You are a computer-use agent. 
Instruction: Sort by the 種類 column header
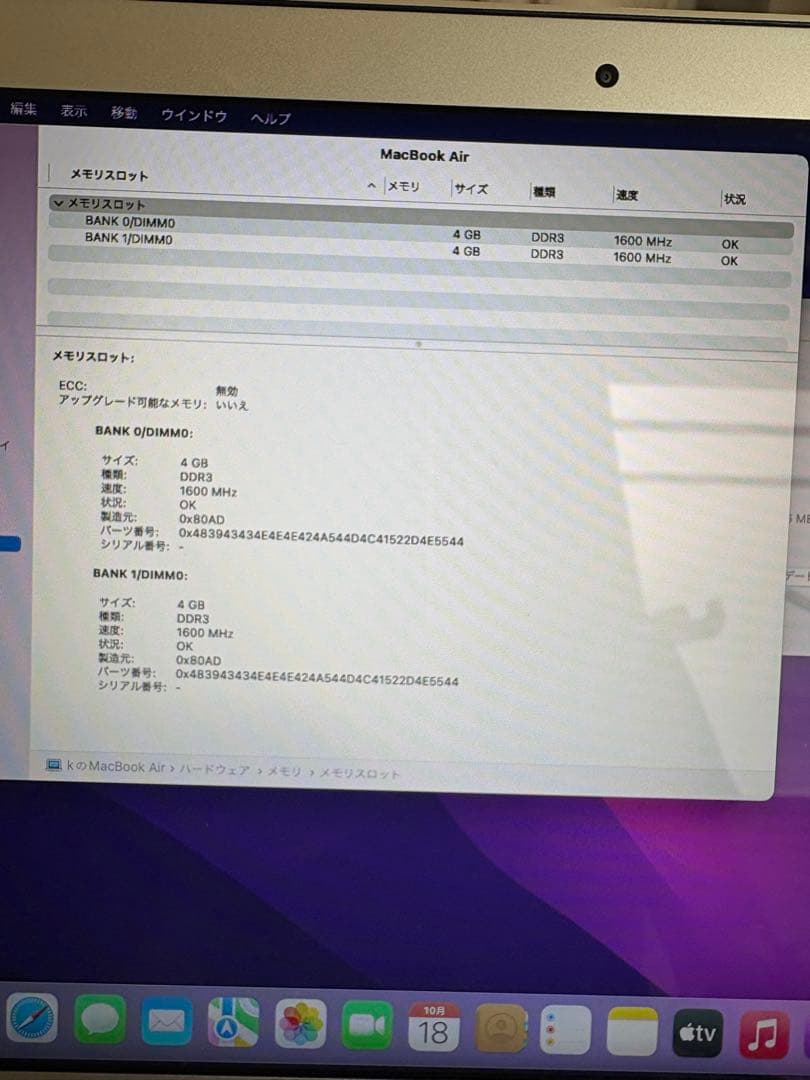click(544, 191)
